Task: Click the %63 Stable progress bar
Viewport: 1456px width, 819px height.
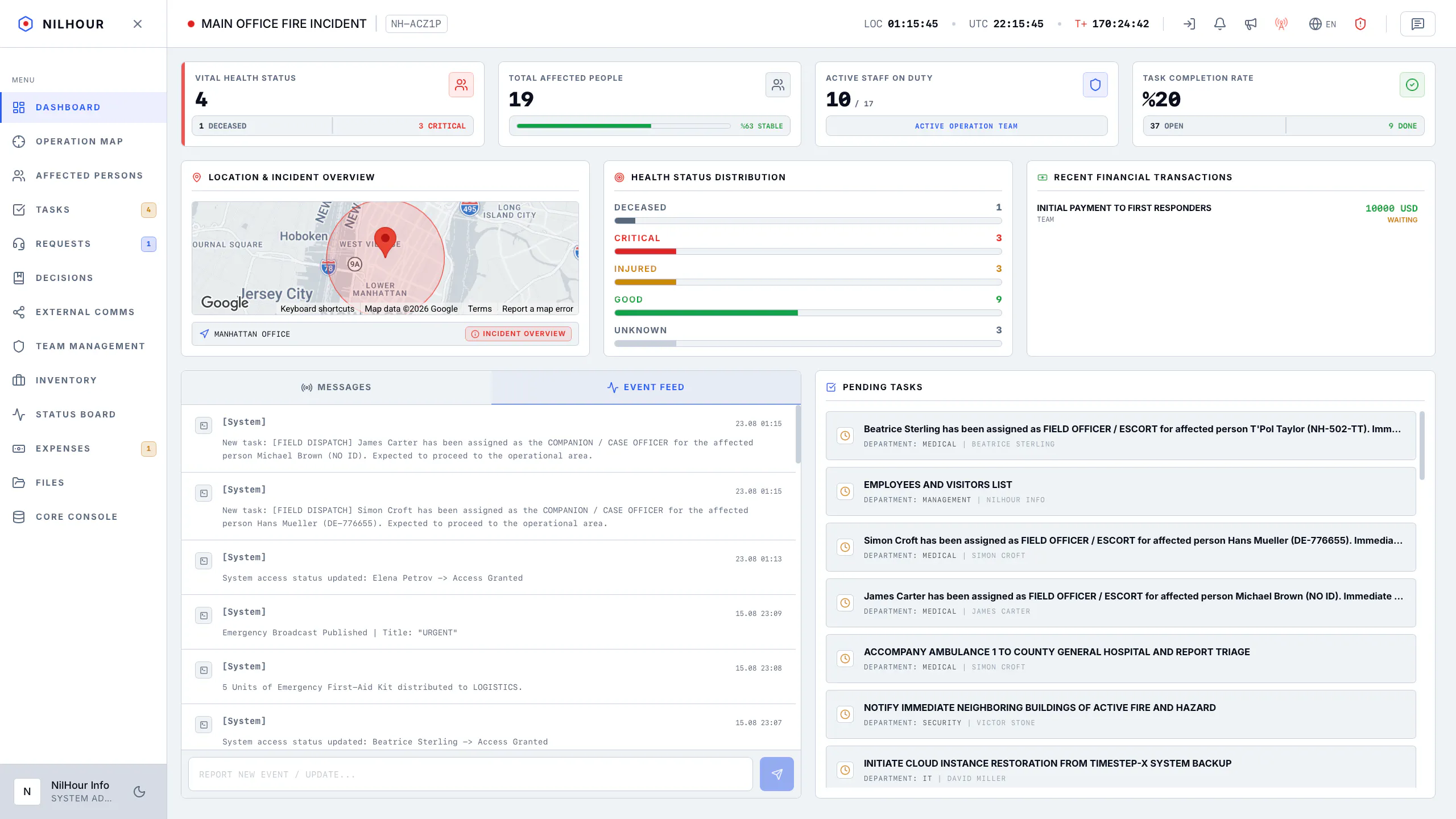Action: point(623,126)
